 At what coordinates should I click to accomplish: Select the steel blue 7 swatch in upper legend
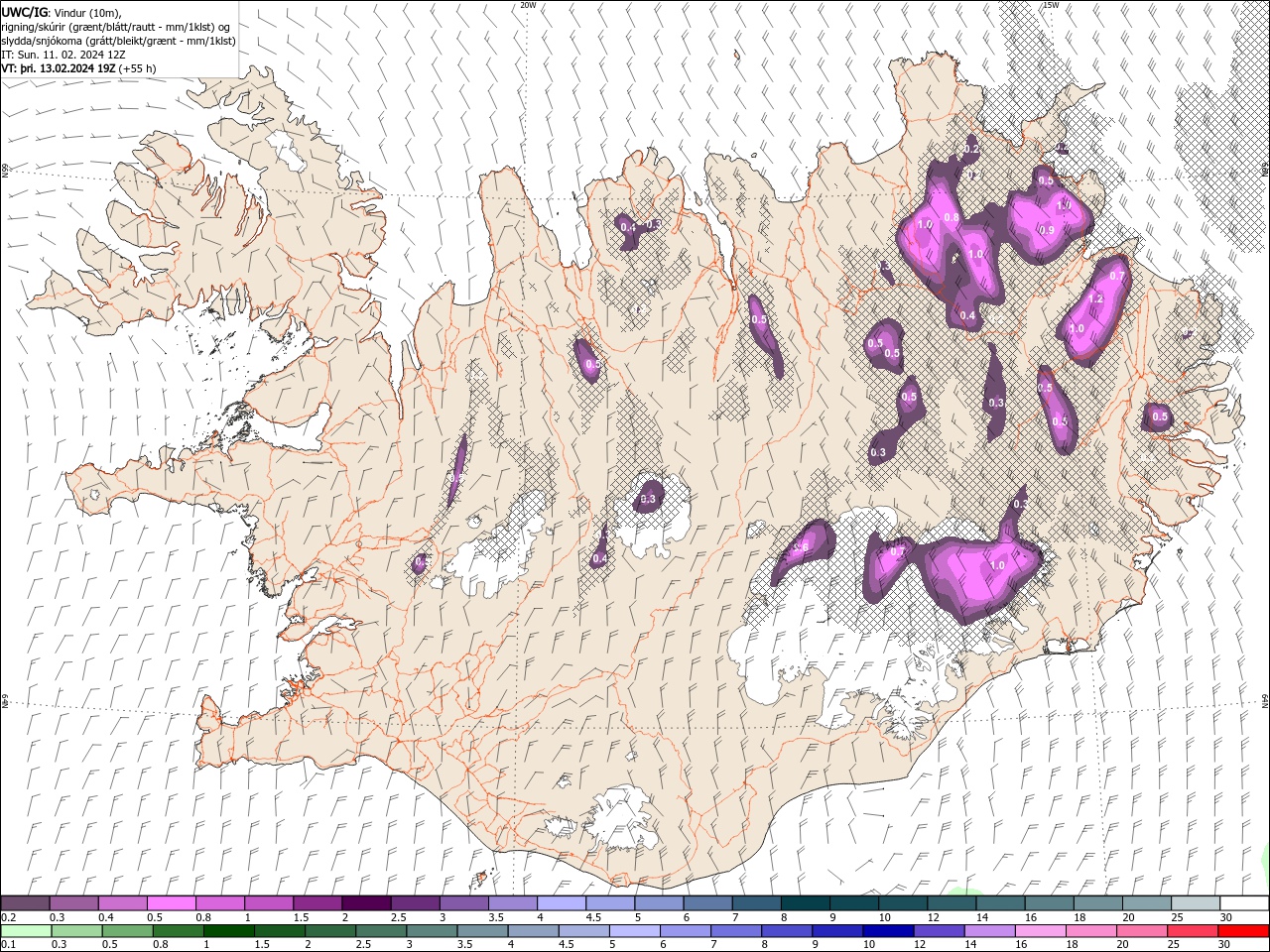click(x=757, y=903)
